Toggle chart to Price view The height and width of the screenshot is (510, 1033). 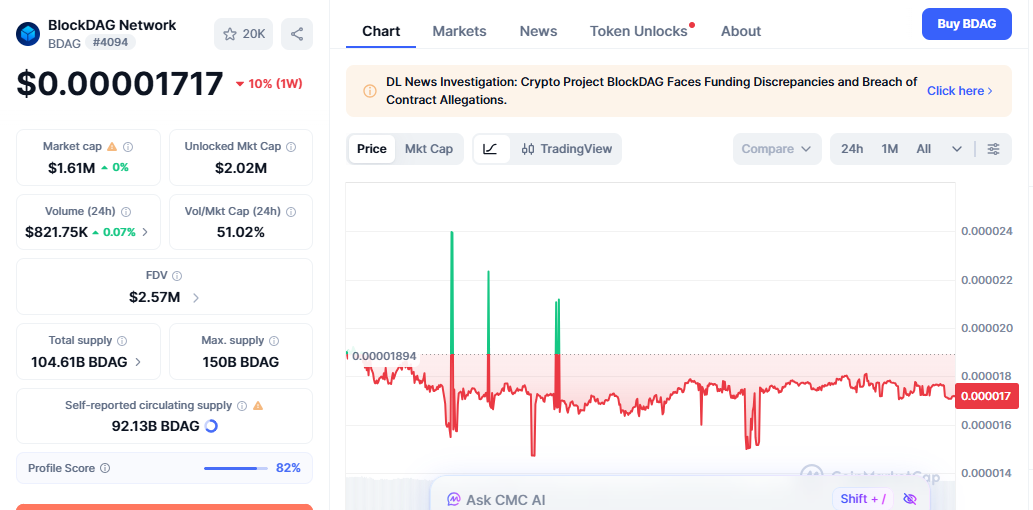372,149
